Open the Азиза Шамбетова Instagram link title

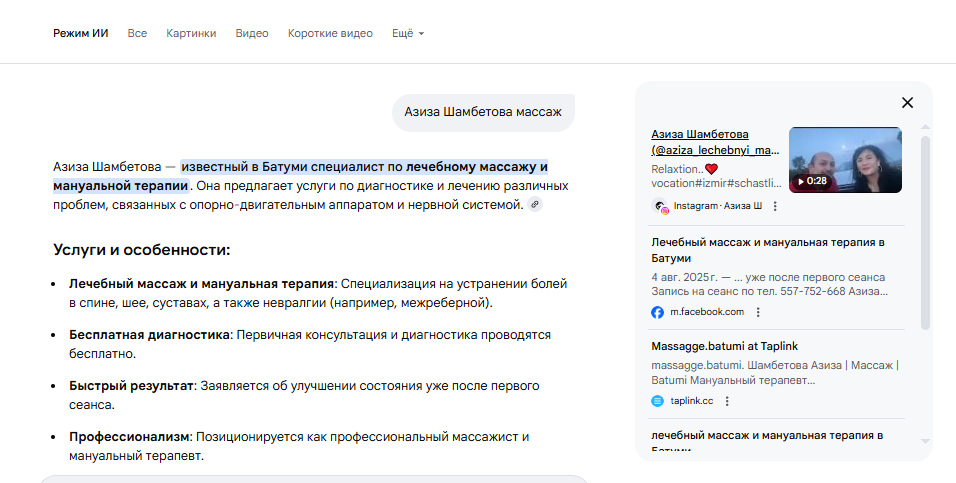tap(714, 142)
